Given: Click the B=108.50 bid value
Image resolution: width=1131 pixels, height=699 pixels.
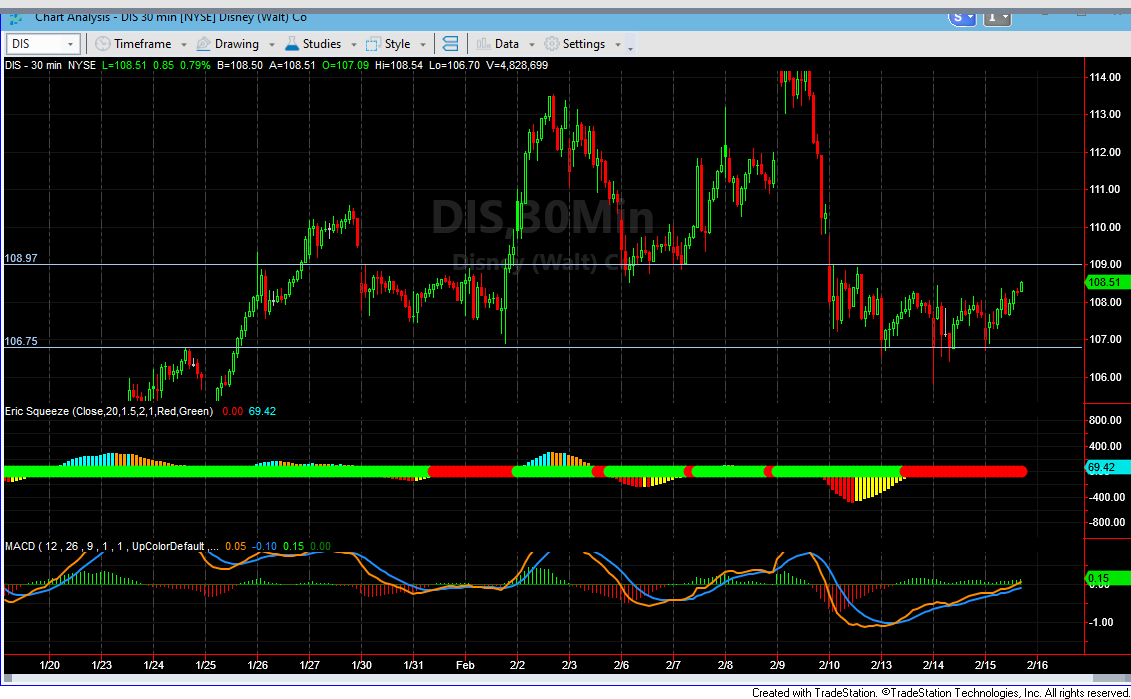Looking at the screenshot, I should pyautogui.click(x=239, y=65).
